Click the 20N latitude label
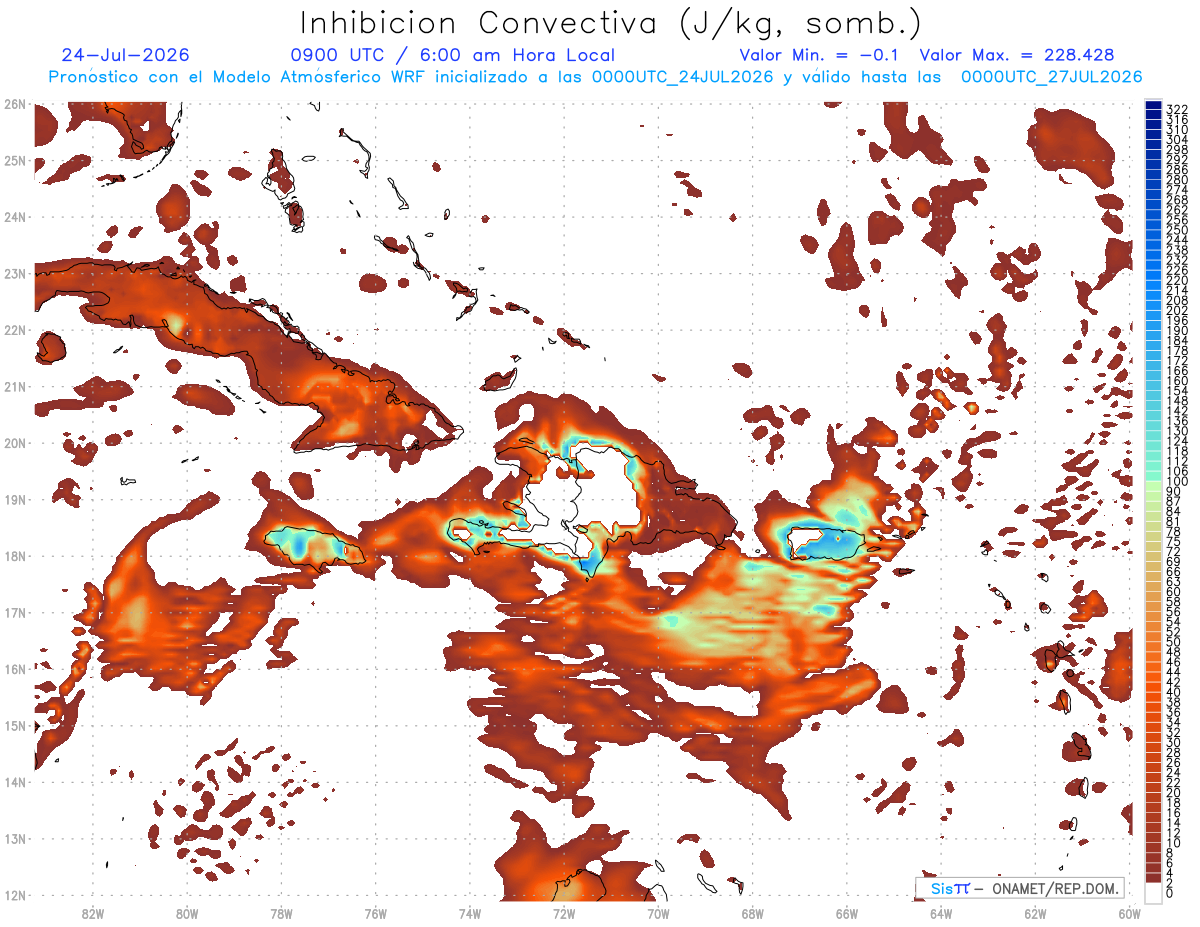 pos(15,443)
